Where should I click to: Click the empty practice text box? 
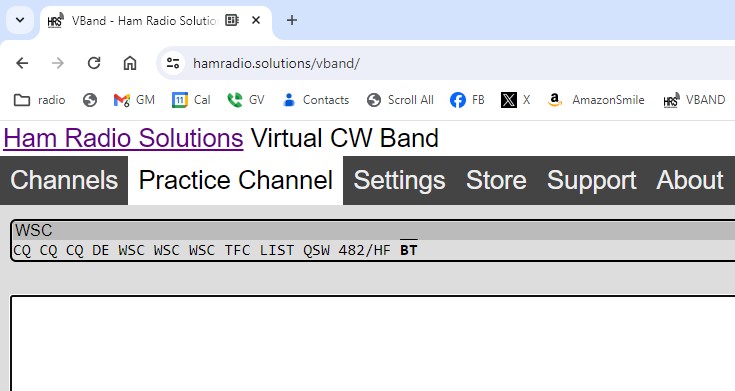(373, 343)
